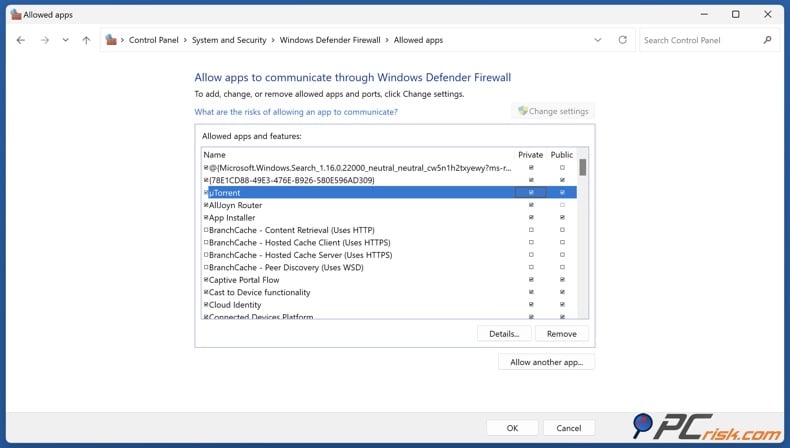This screenshot has height=448, width=790.
Task: Confirm with the OK button
Action: [x=512, y=428]
